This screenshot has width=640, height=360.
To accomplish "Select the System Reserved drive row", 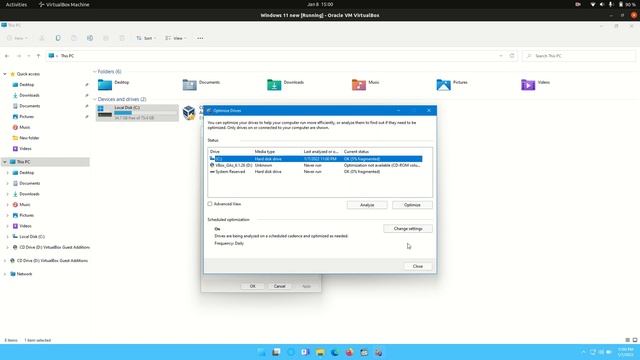I will coord(315,172).
